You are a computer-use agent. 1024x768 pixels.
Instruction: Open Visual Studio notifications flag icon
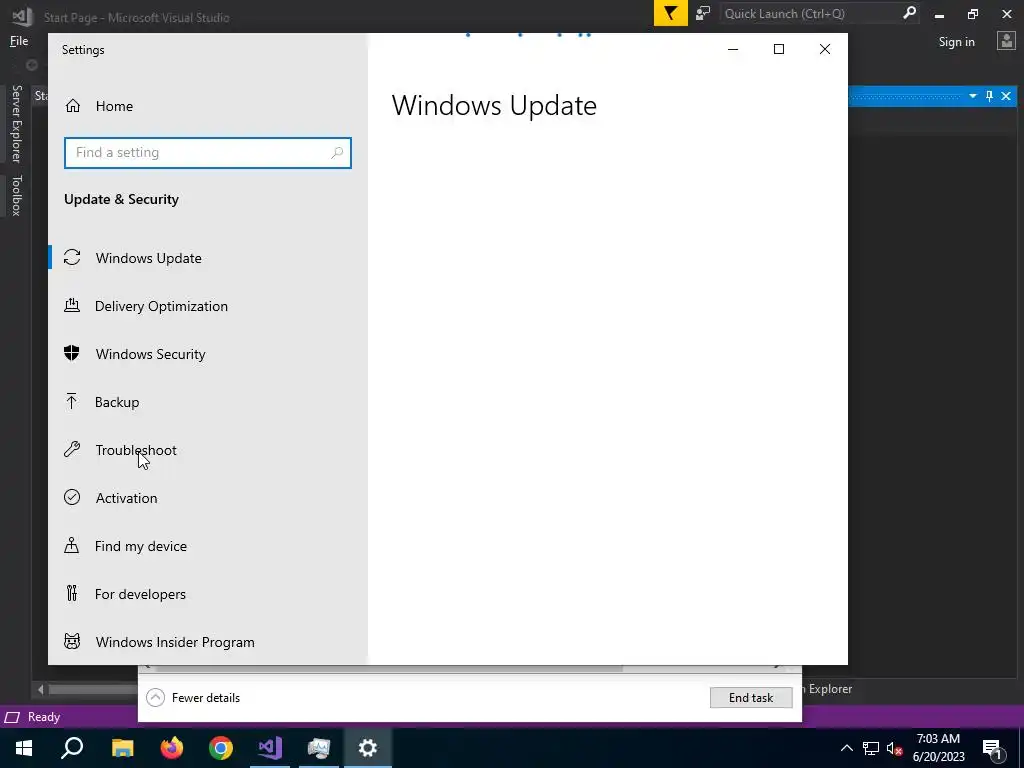pyautogui.click(x=671, y=13)
